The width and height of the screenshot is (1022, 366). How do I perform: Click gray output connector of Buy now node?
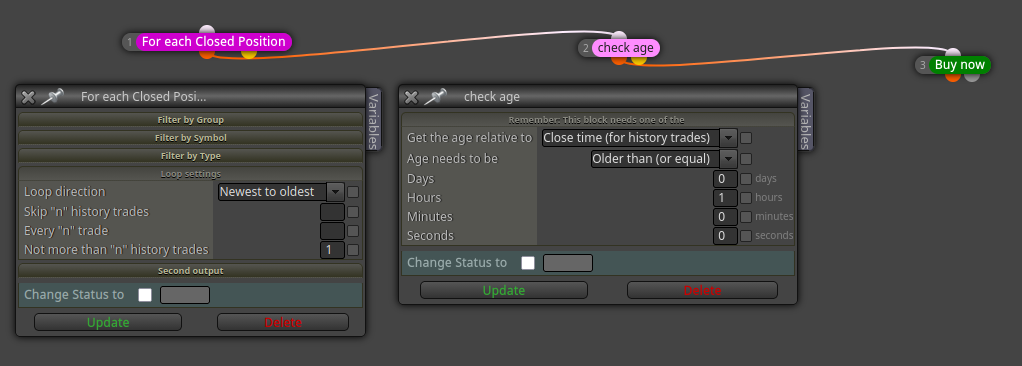coord(972,77)
